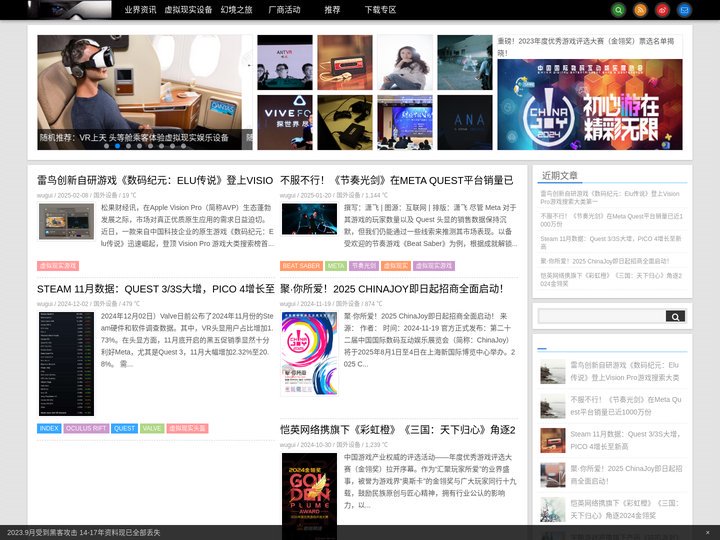Open article STEAM 11月数据 title

pyautogui.click(x=156, y=289)
